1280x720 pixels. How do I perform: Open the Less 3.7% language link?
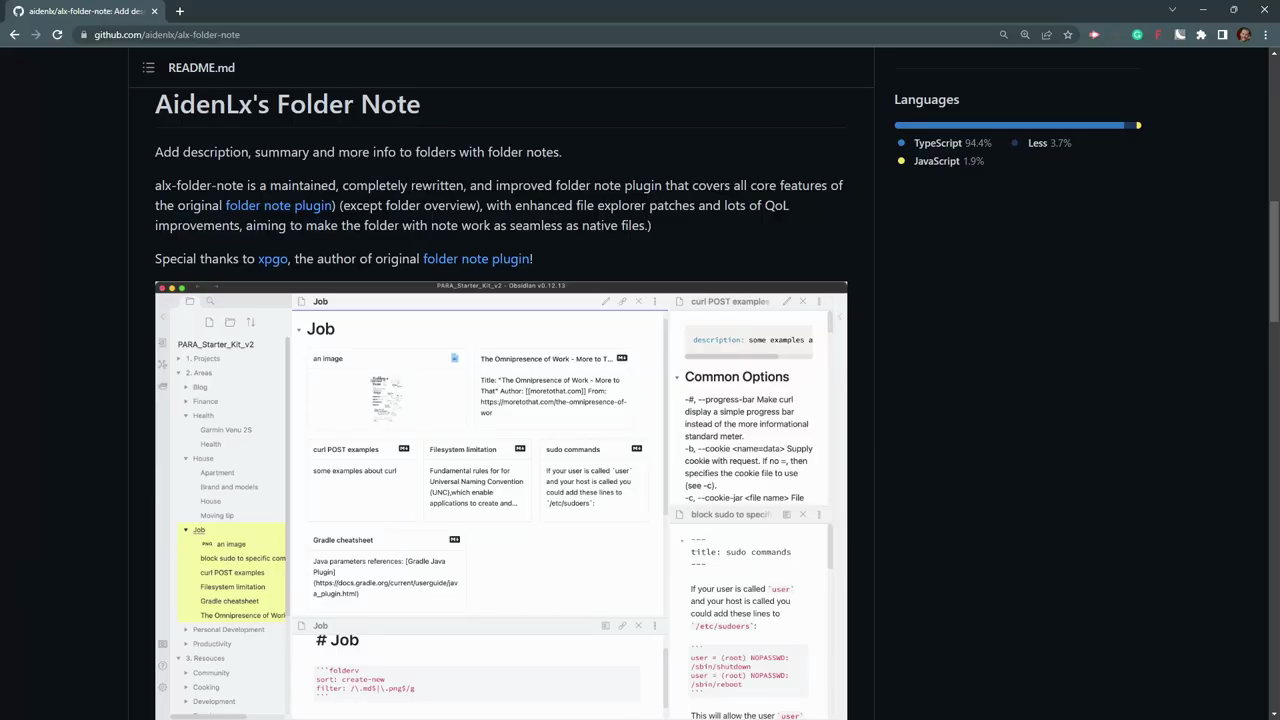click(1041, 143)
